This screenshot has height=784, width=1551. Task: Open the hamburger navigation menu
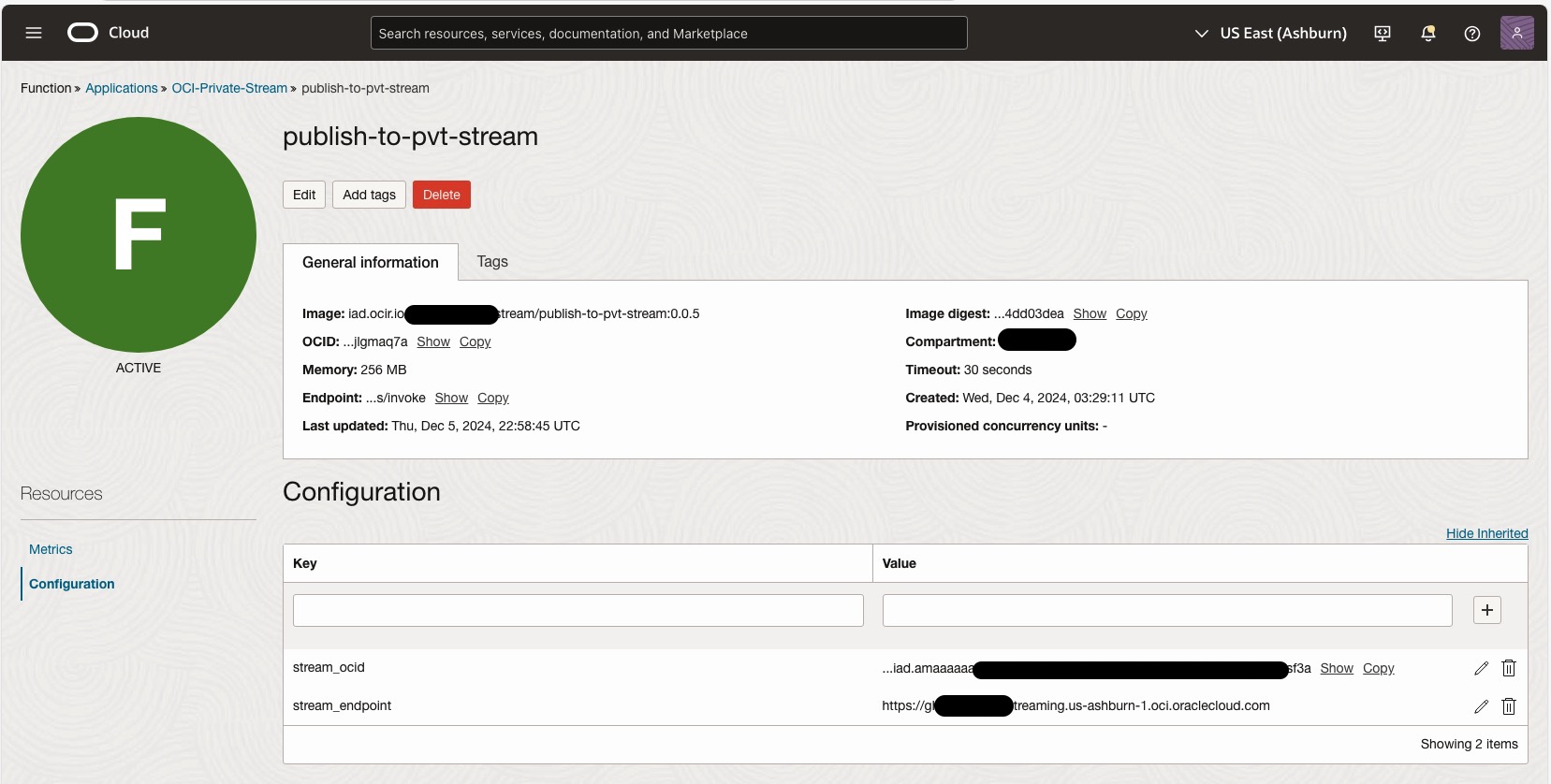click(x=34, y=33)
